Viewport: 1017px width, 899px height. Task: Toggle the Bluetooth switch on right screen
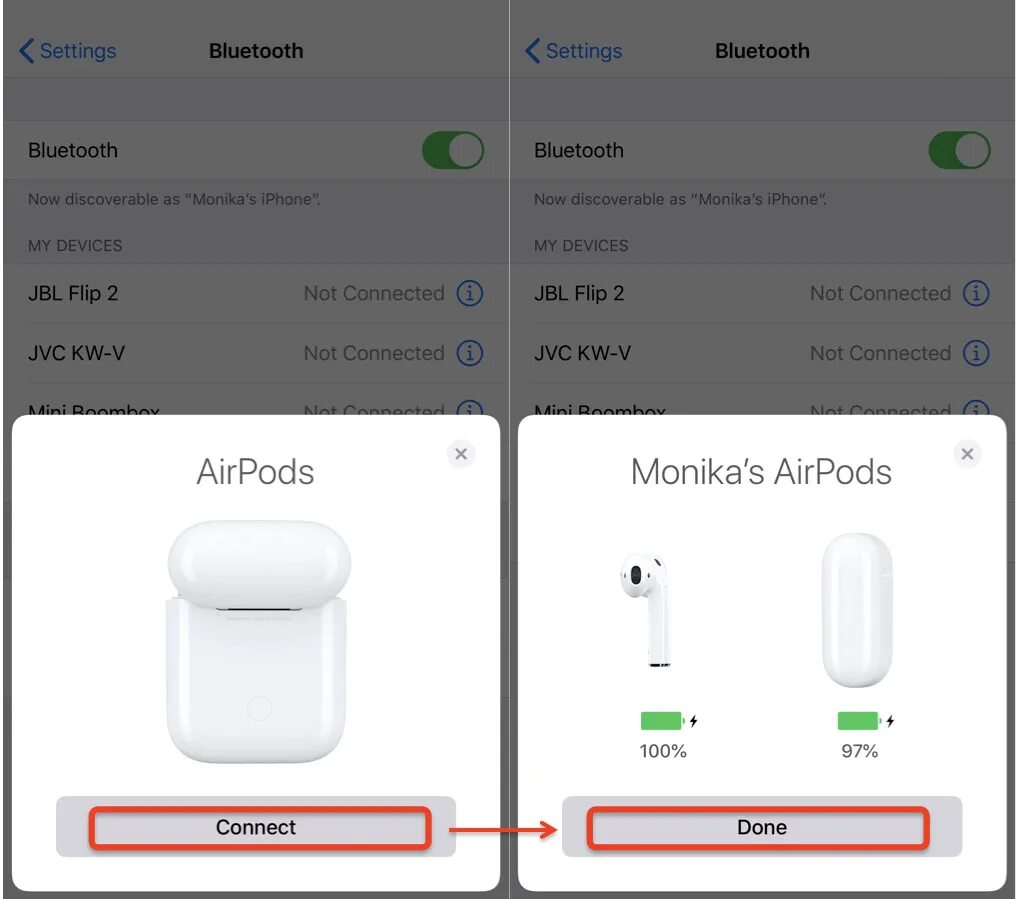pyautogui.click(x=959, y=150)
